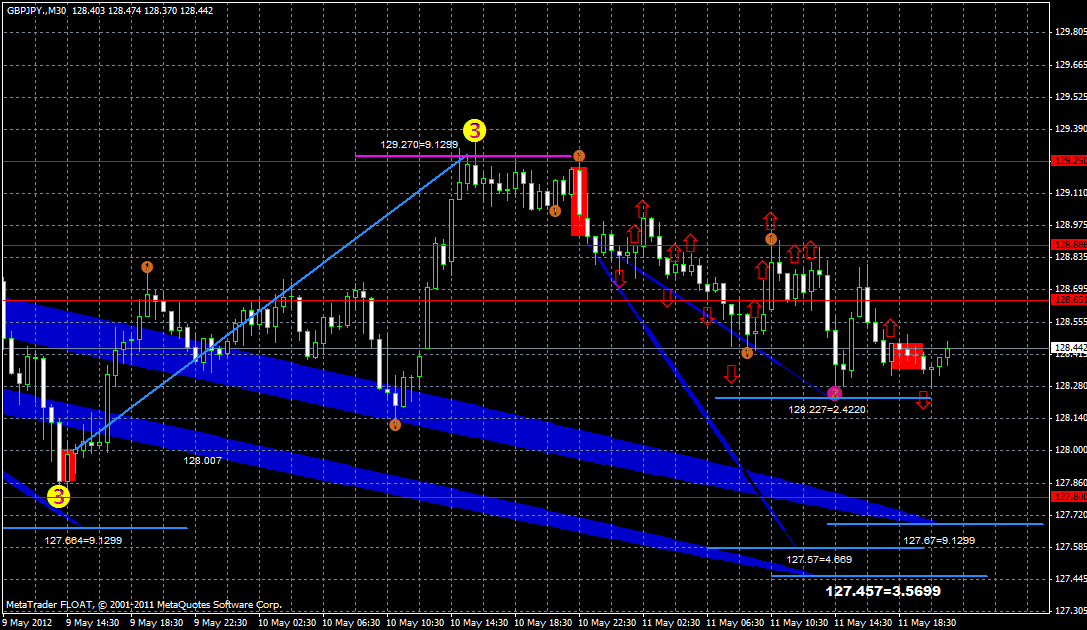Select the 127.67=9.1299 label
Image resolution: width=1087 pixels, height=630 pixels.
click(x=937, y=540)
